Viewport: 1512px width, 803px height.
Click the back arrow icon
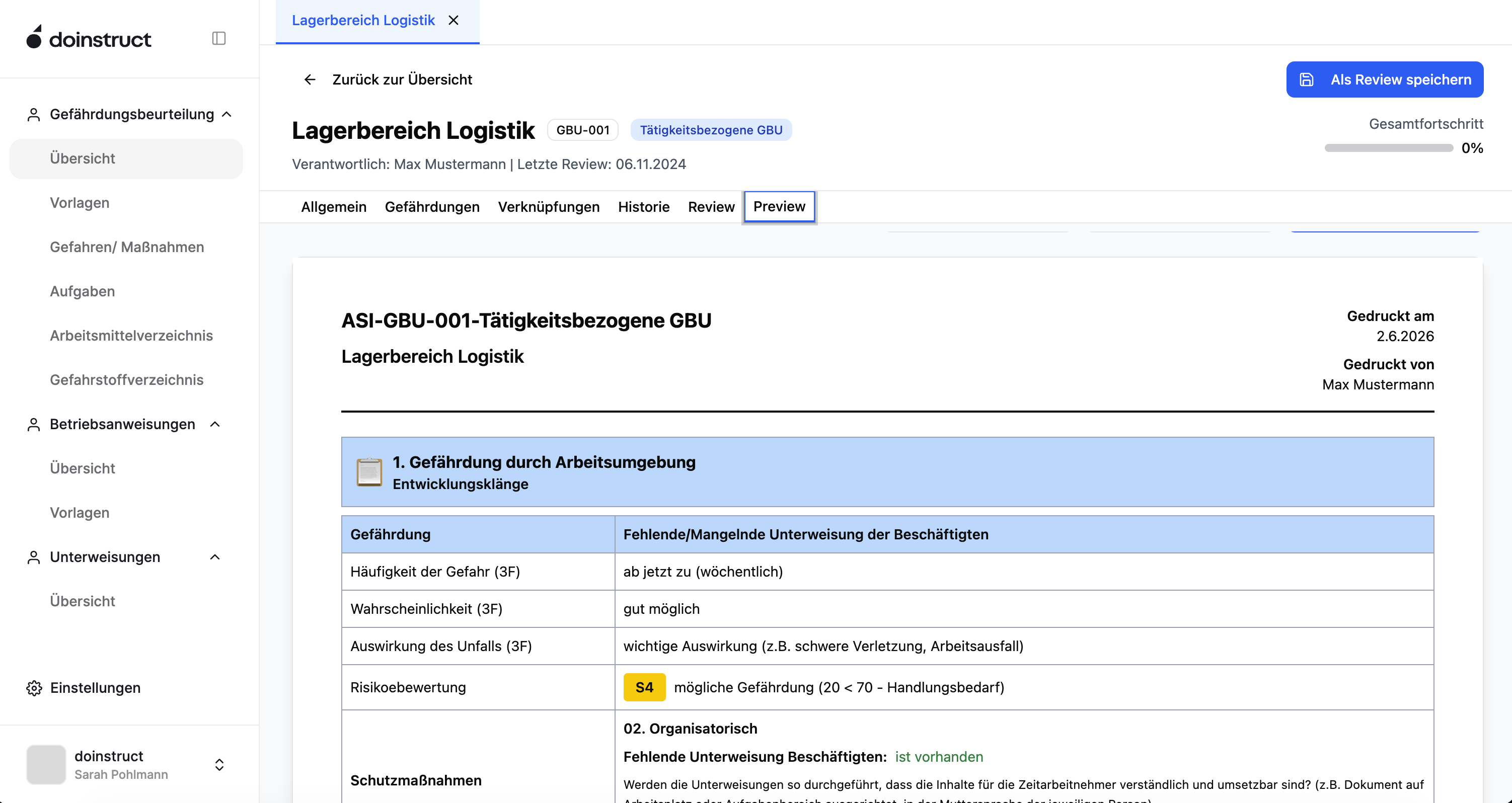[310, 80]
